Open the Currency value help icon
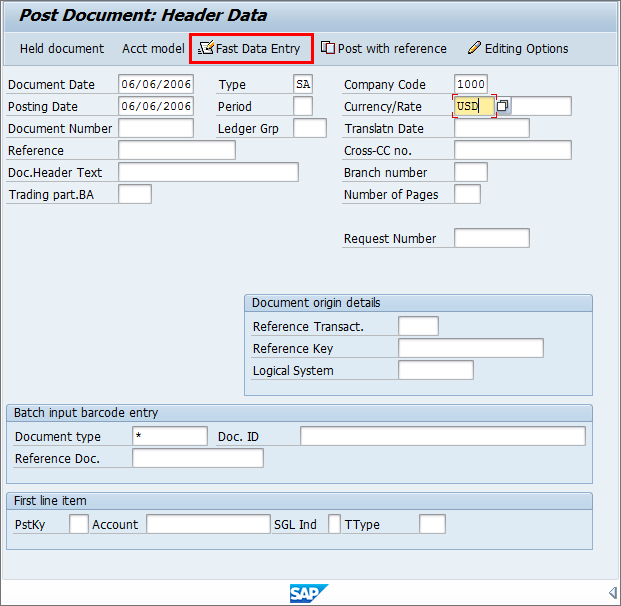The height and width of the screenshot is (606, 621). point(503,106)
